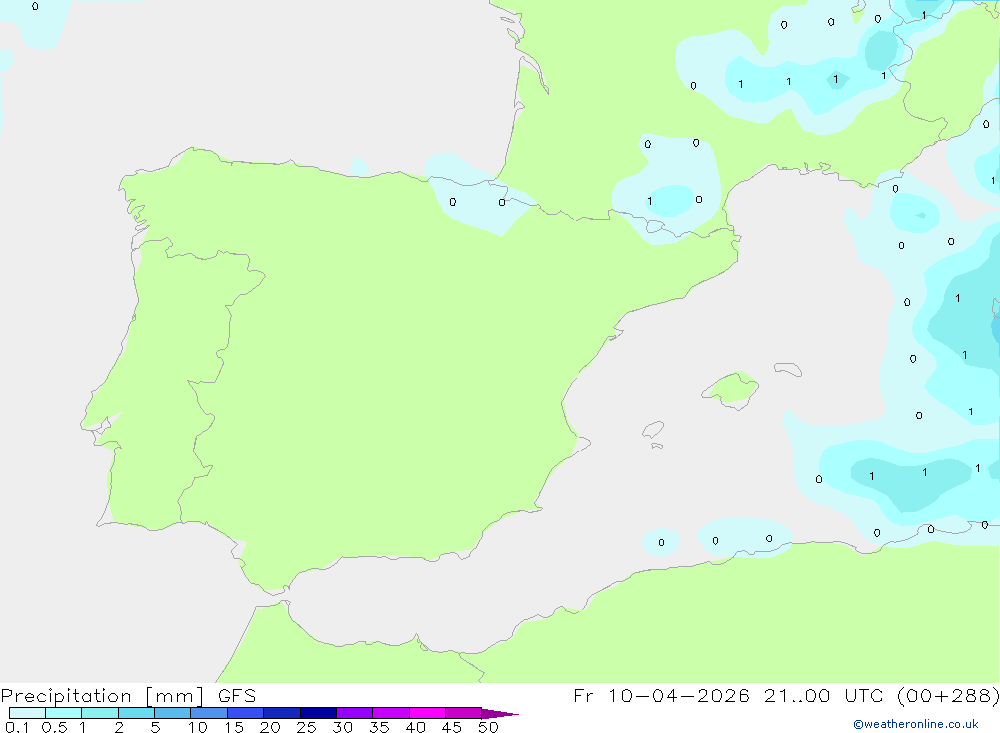Screen dimensions: 1000x733
Task: Pick the legend swatch between 5 and 10
Action: click(173, 713)
